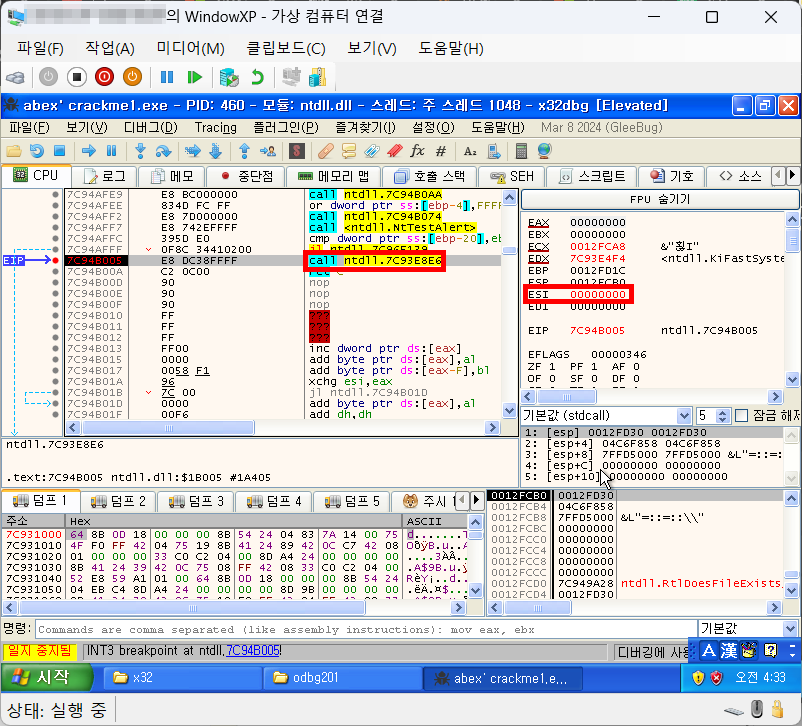
Task: Stop debugging with the blue square icon
Action: click(x=59, y=151)
